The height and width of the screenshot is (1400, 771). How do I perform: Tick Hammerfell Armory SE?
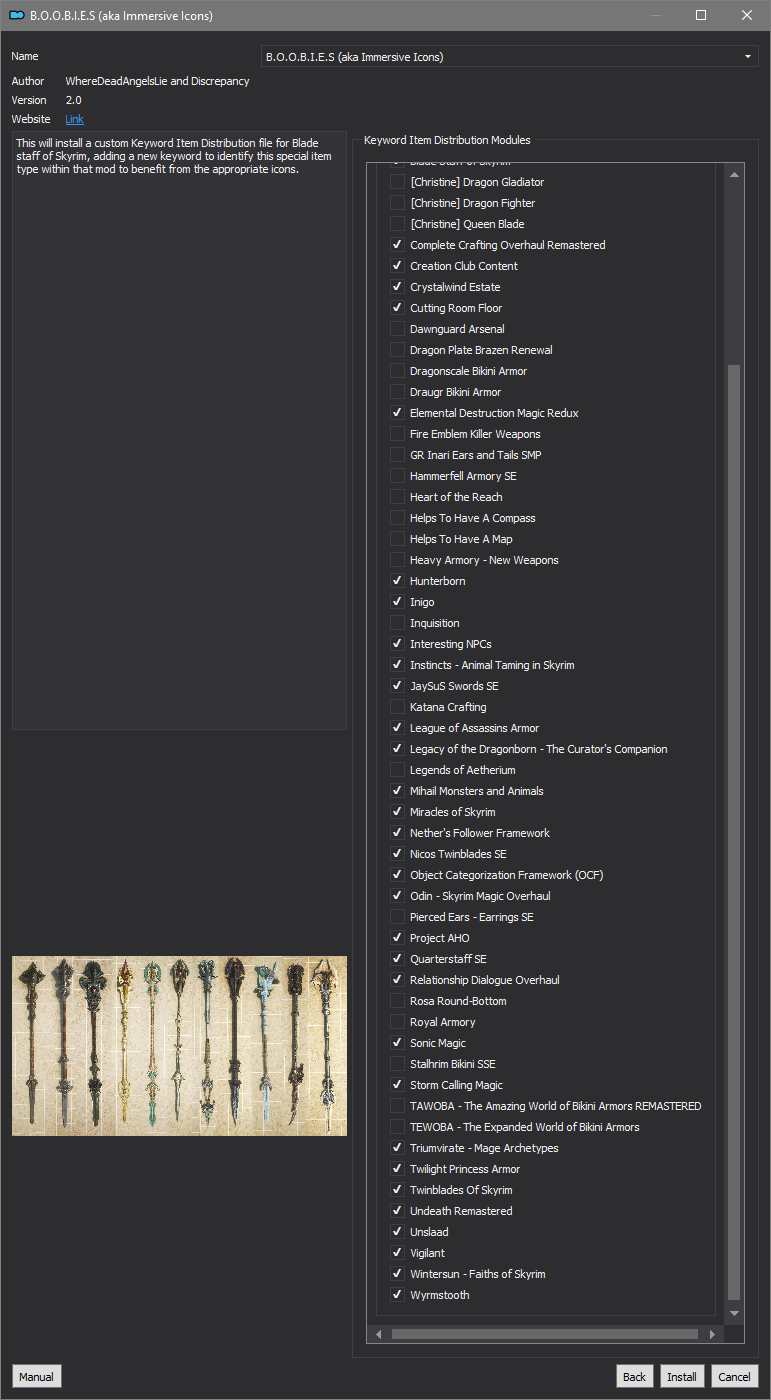coord(397,476)
